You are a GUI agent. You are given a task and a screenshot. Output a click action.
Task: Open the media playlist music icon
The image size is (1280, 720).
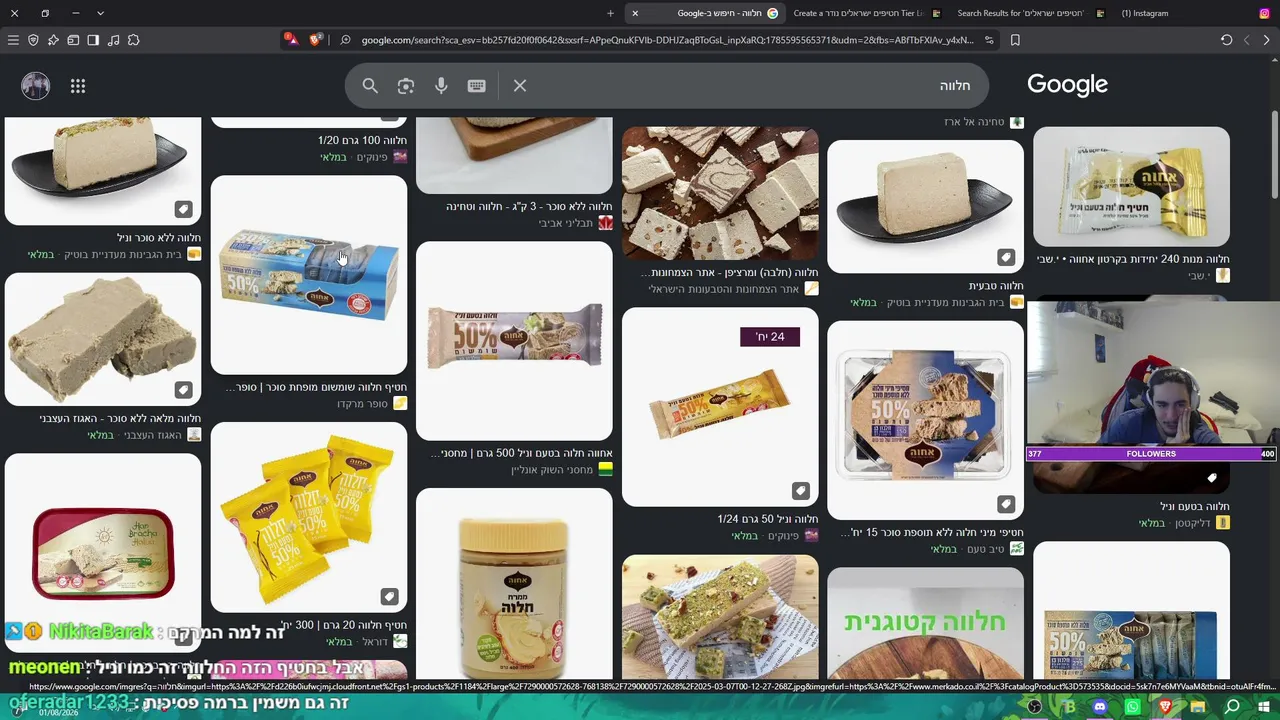coord(113,40)
